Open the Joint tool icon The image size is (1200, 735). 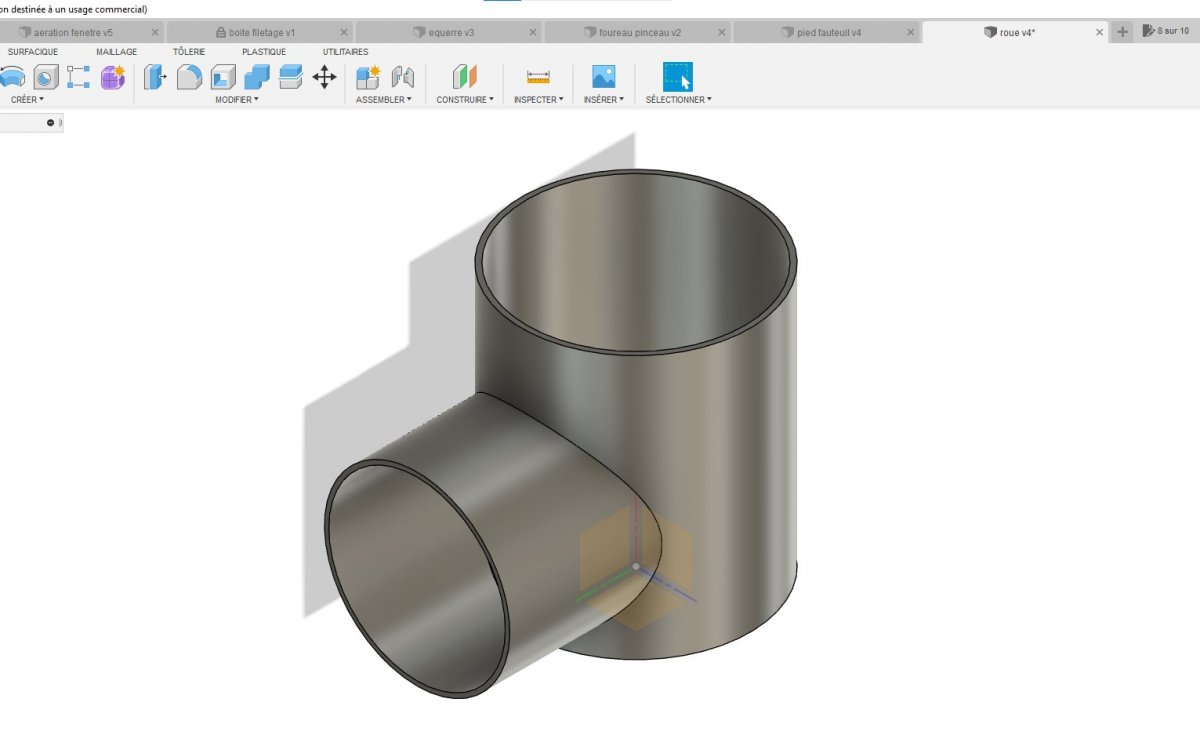coord(402,77)
